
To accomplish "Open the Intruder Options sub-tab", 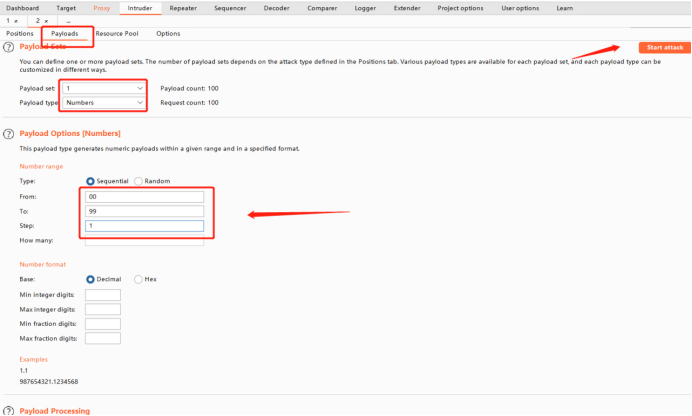I will click(x=168, y=34).
